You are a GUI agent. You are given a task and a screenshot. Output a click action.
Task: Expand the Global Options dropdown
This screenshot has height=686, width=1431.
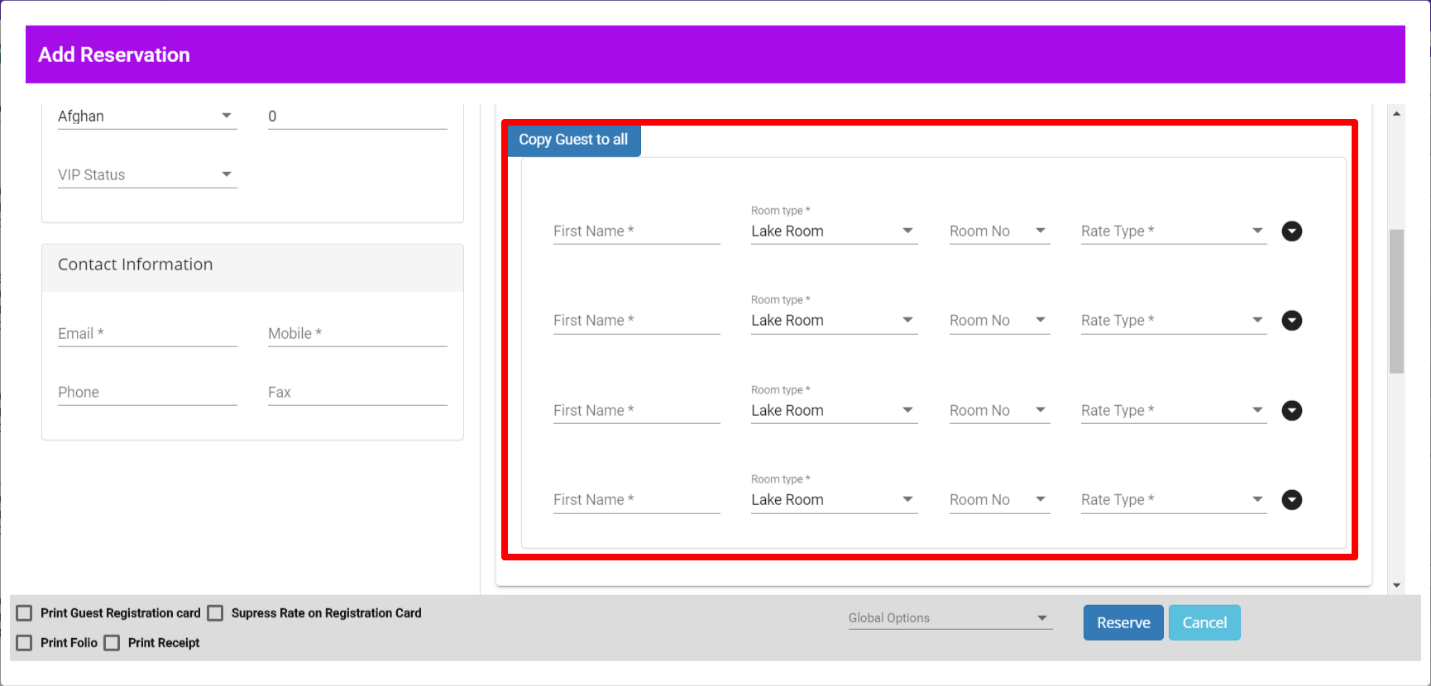[x=949, y=618]
